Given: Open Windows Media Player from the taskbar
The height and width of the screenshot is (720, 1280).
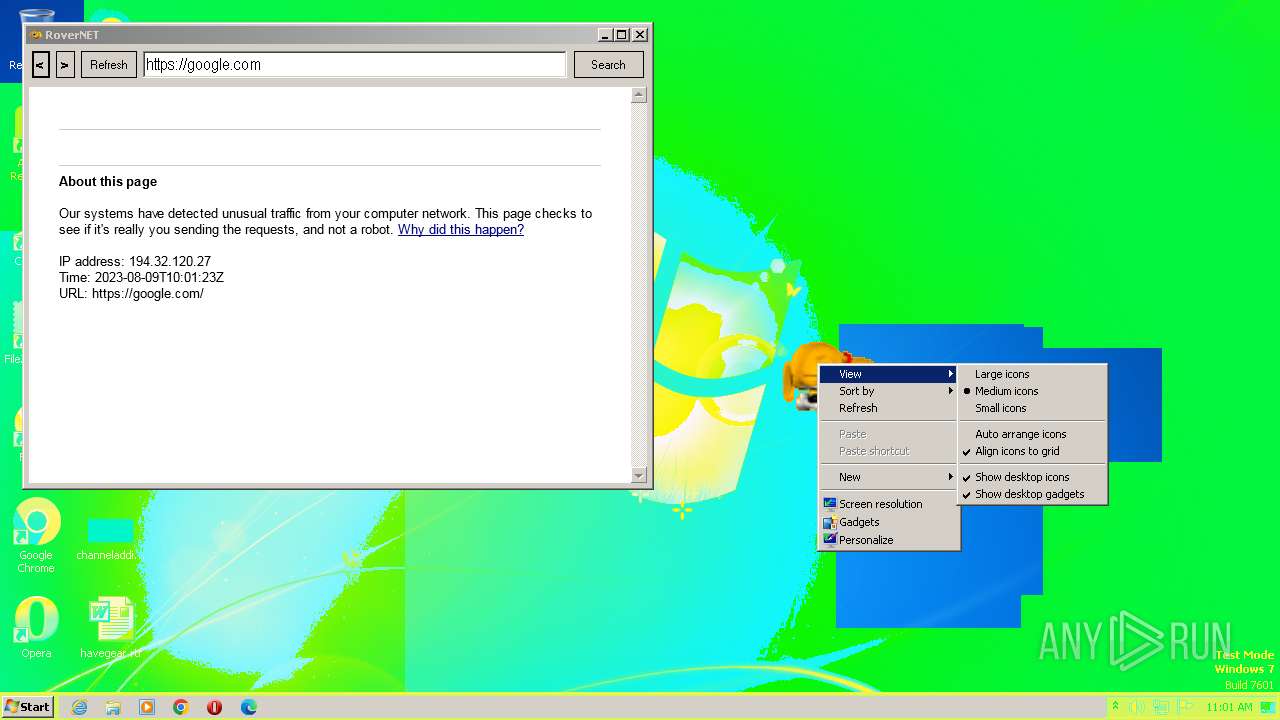Looking at the screenshot, I should coord(147,707).
